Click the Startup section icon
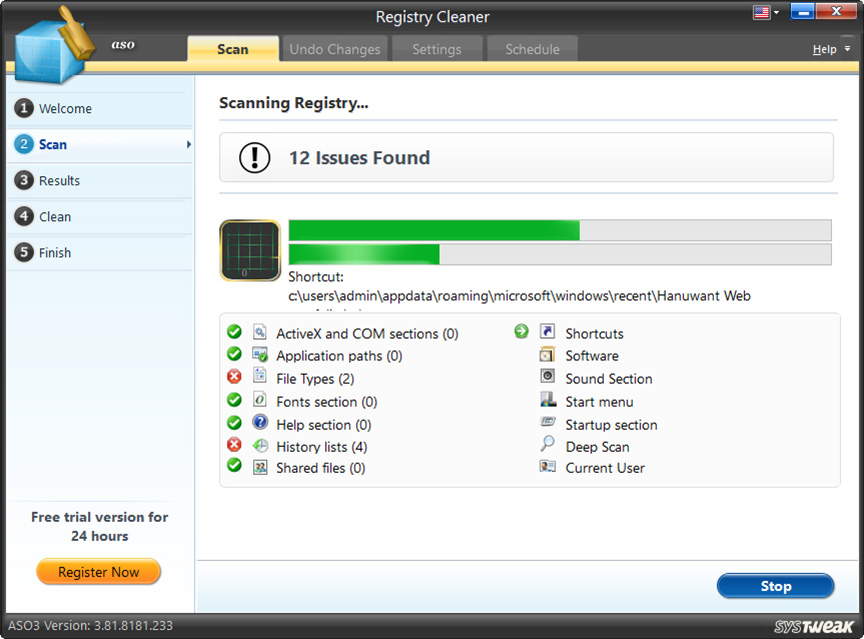 545,424
